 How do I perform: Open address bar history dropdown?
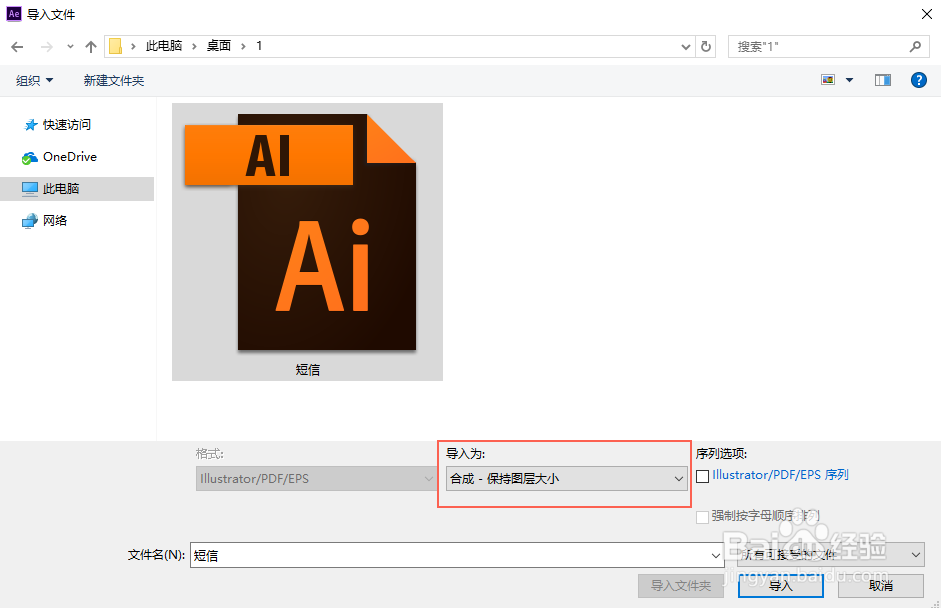686,47
